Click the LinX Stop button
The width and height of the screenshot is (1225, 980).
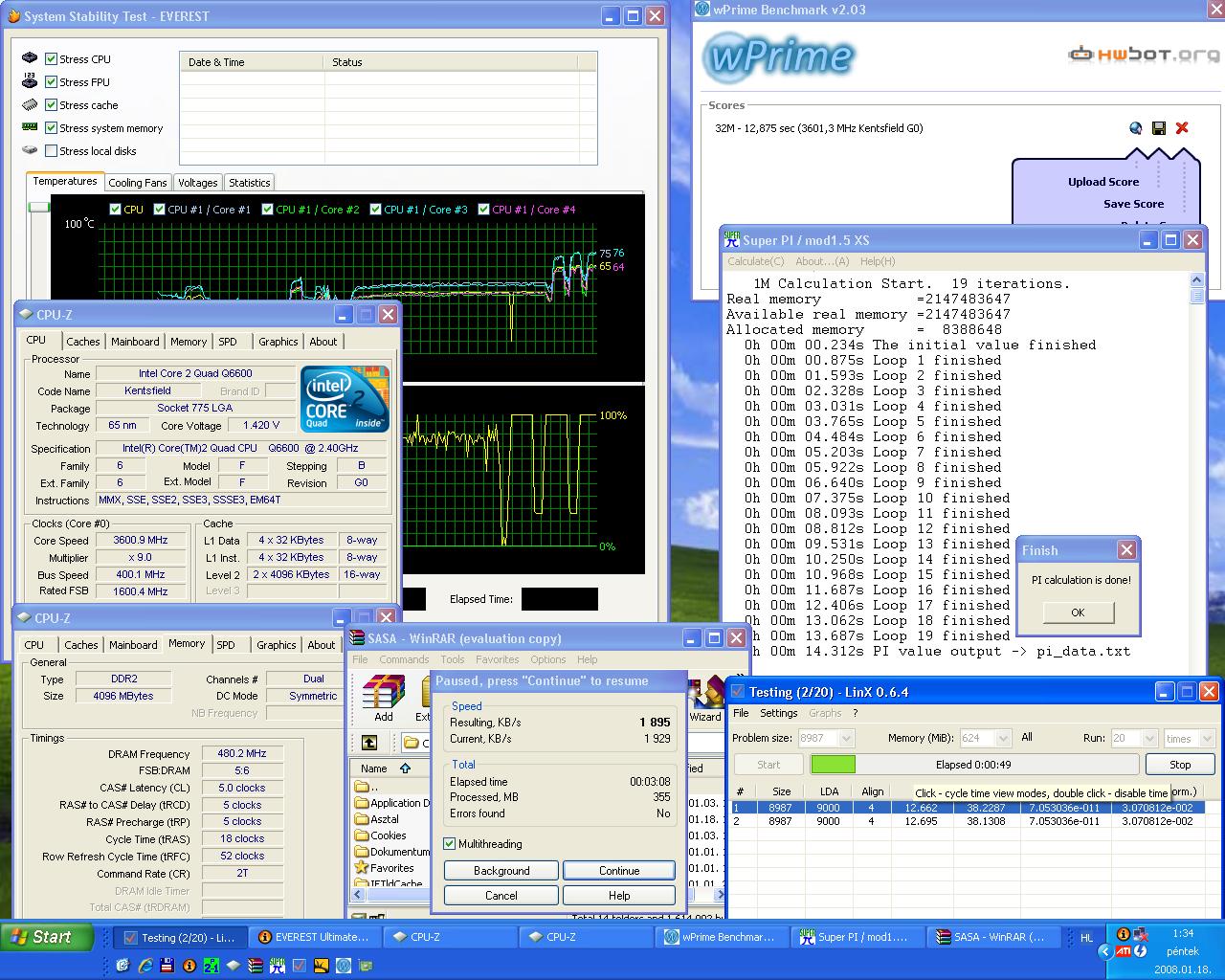tap(1180, 765)
